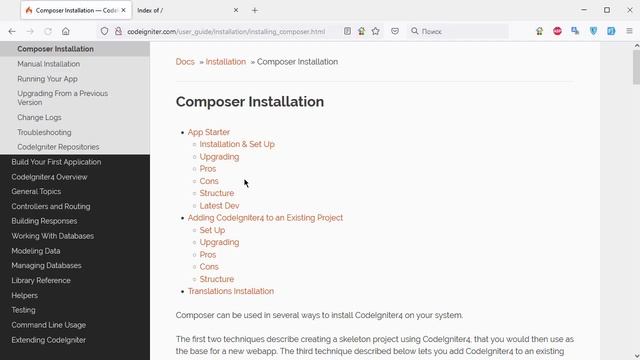Open Cons link under App Starter
This screenshot has height=360, width=640.
(x=209, y=181)
